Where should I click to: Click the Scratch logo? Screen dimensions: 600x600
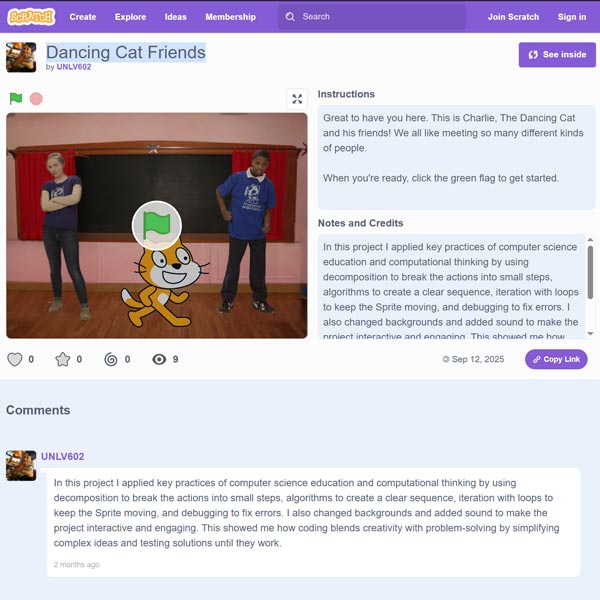(x=31, y=17)
